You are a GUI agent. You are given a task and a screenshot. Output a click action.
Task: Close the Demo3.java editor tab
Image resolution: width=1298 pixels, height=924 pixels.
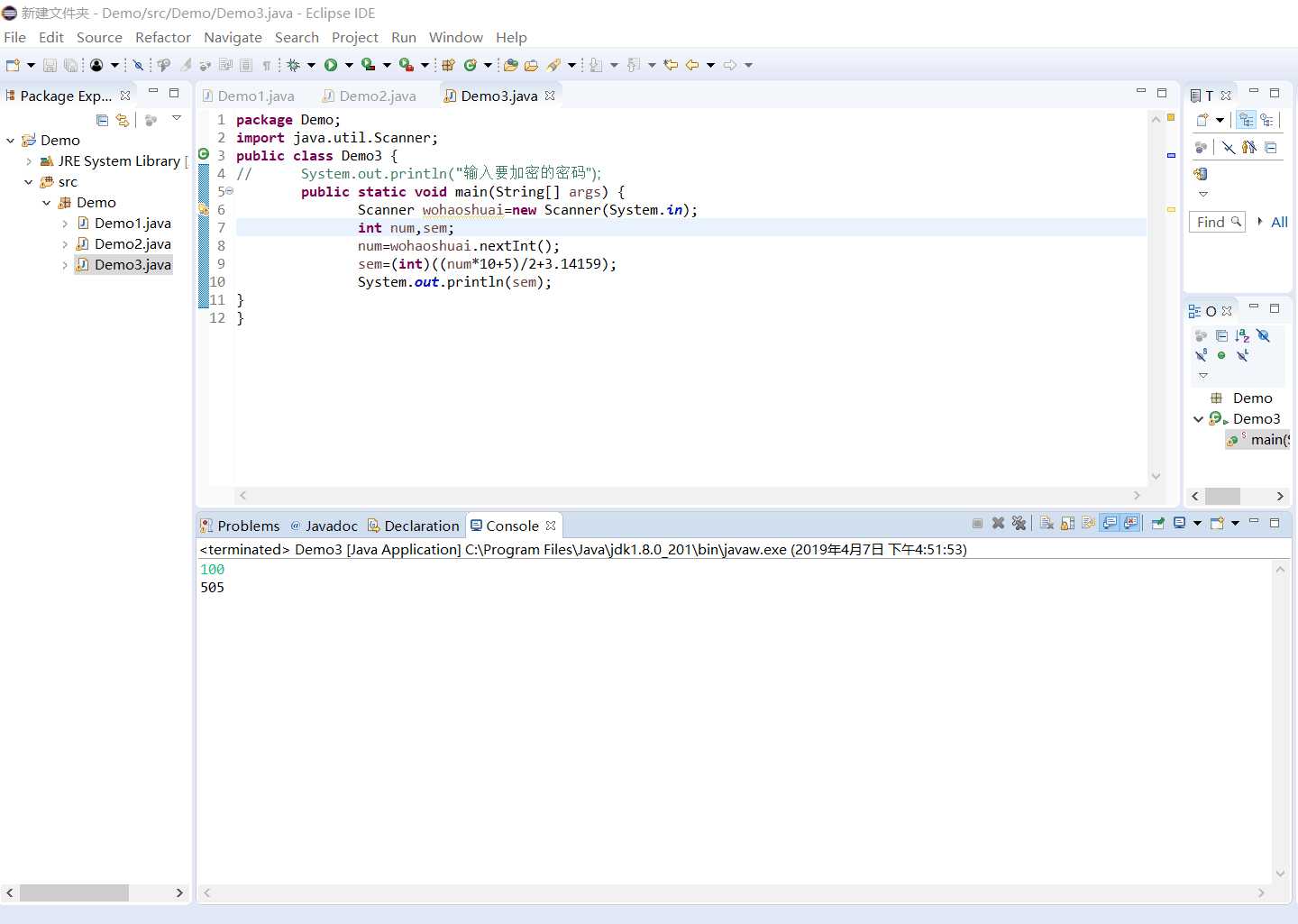click(x=550, y=96)
